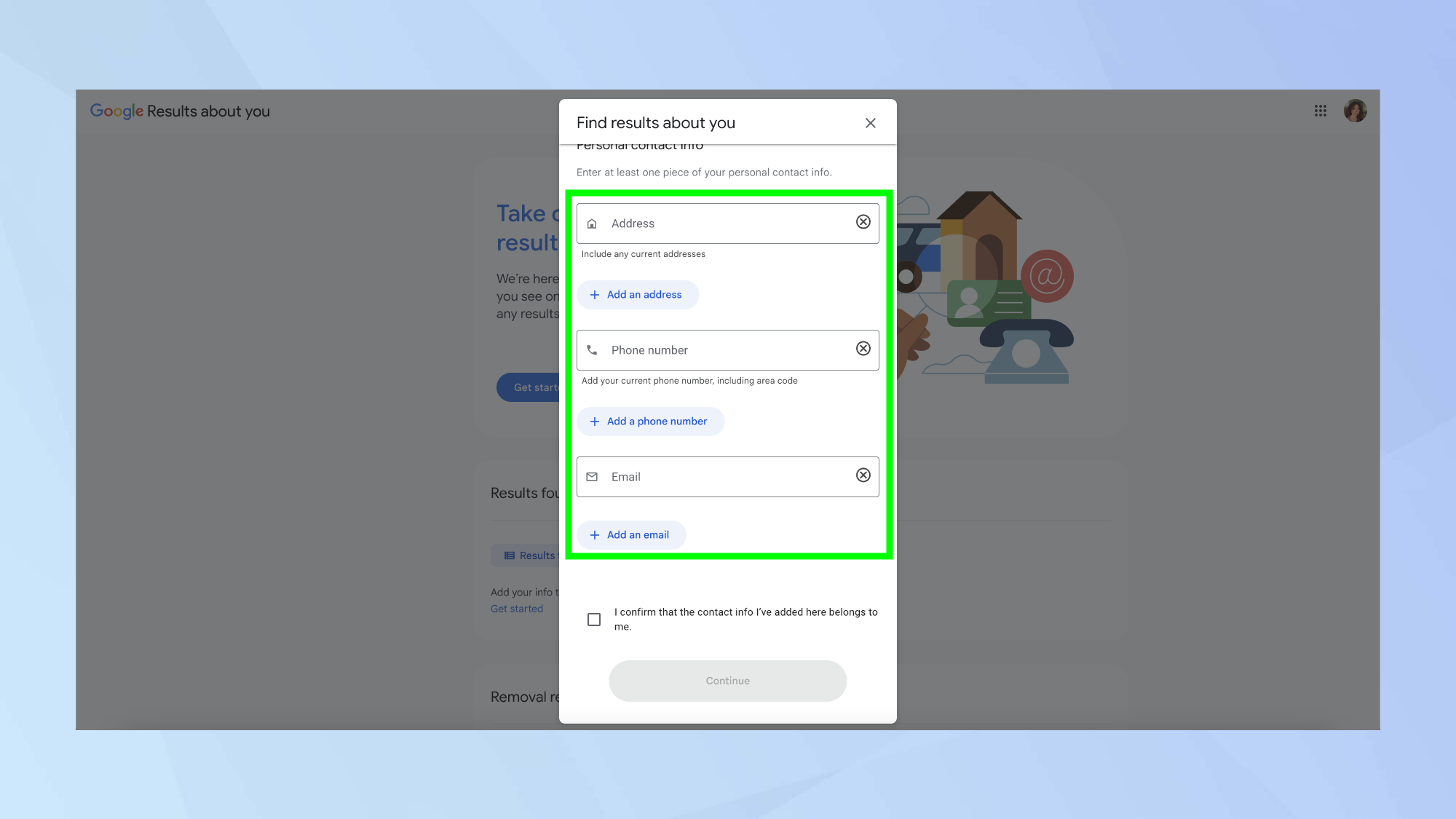Clear the Phone number field
1456x819 pixels.
pos(863,349)
